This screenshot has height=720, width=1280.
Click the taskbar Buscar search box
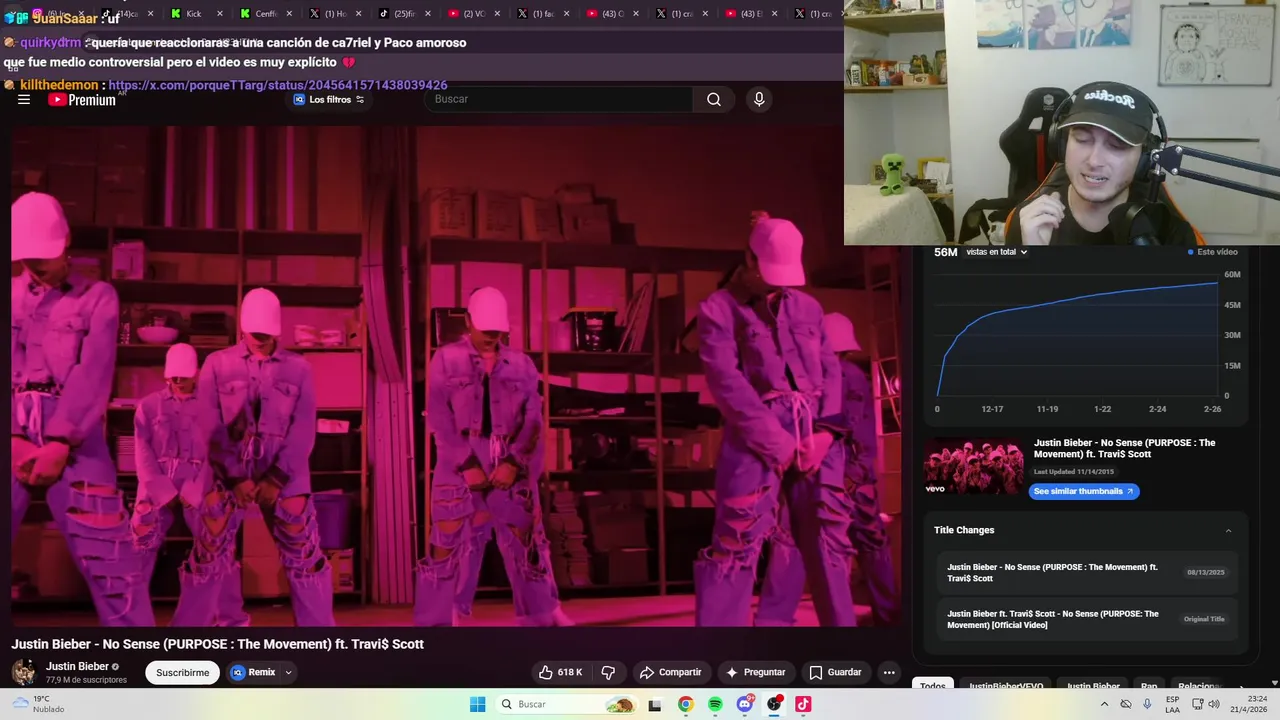pos(565,704)
